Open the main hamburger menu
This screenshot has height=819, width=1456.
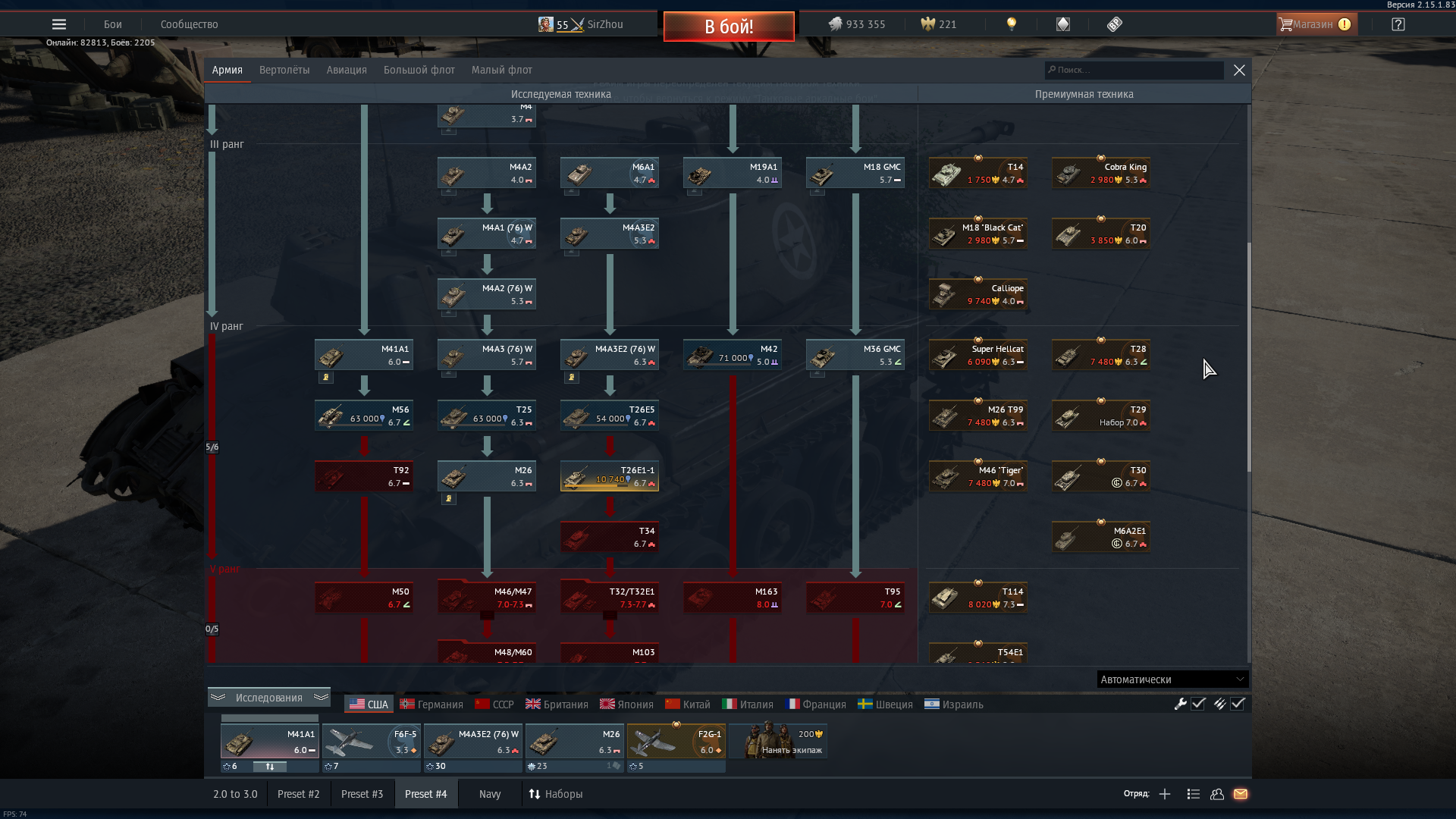pos(58,24)
